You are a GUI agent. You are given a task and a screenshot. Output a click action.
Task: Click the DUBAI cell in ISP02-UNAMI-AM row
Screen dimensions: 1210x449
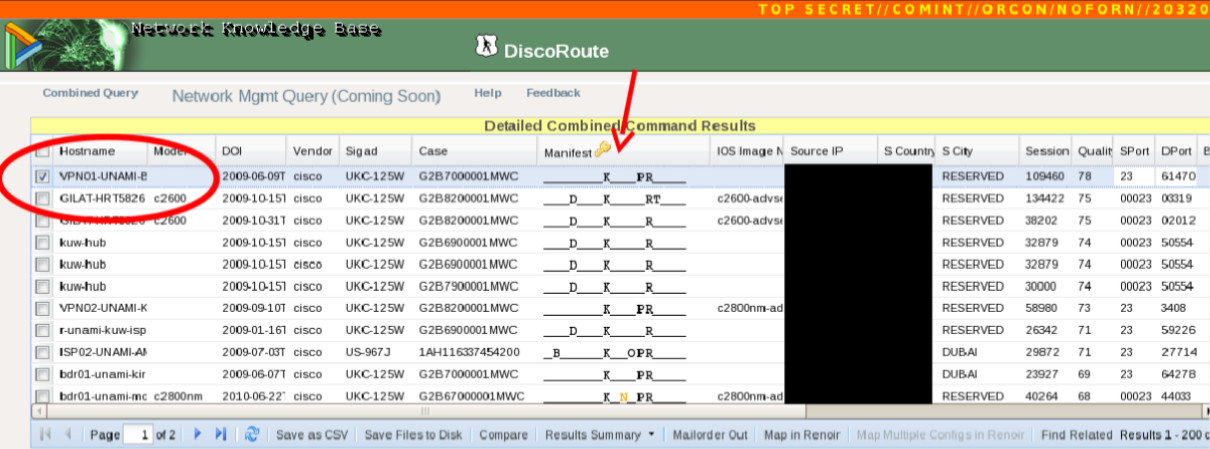[960, 352]
